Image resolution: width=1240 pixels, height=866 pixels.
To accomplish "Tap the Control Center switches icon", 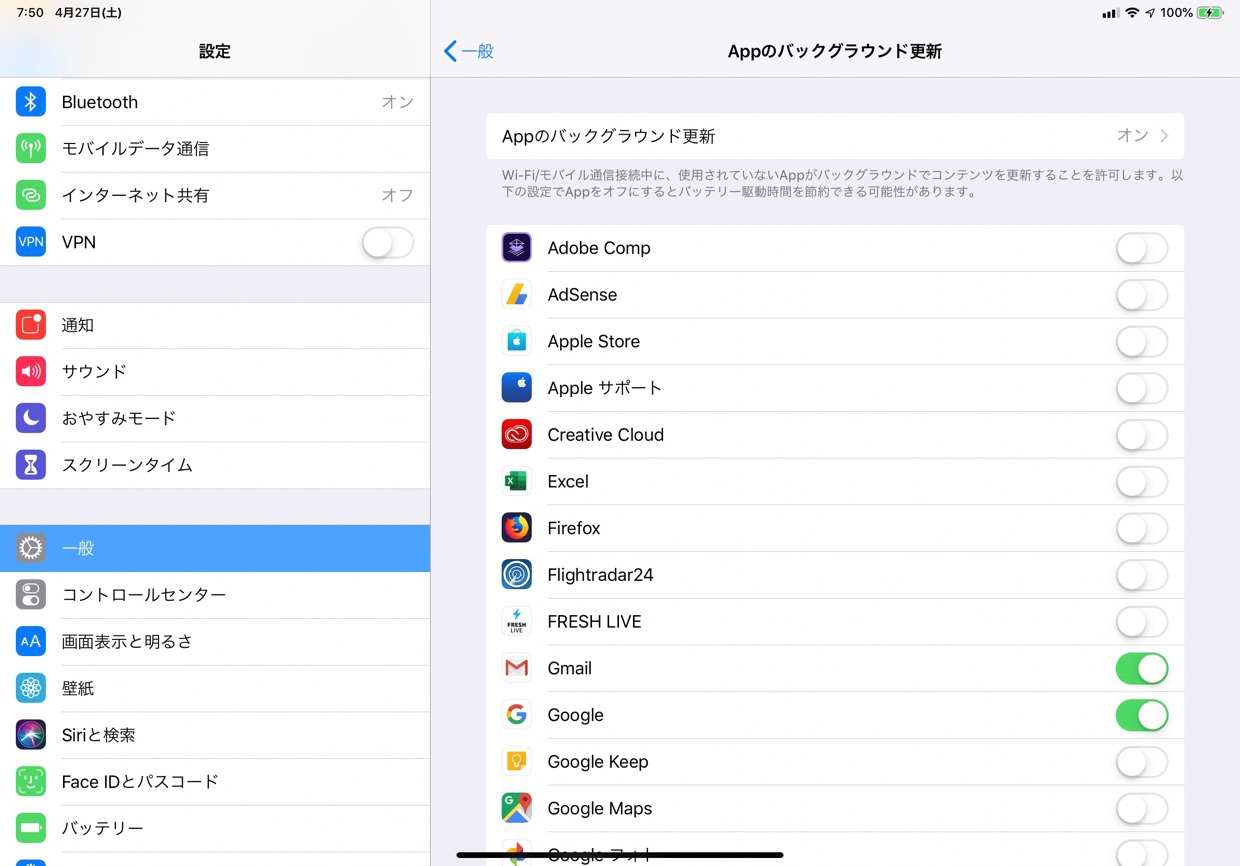I will 31,595.
